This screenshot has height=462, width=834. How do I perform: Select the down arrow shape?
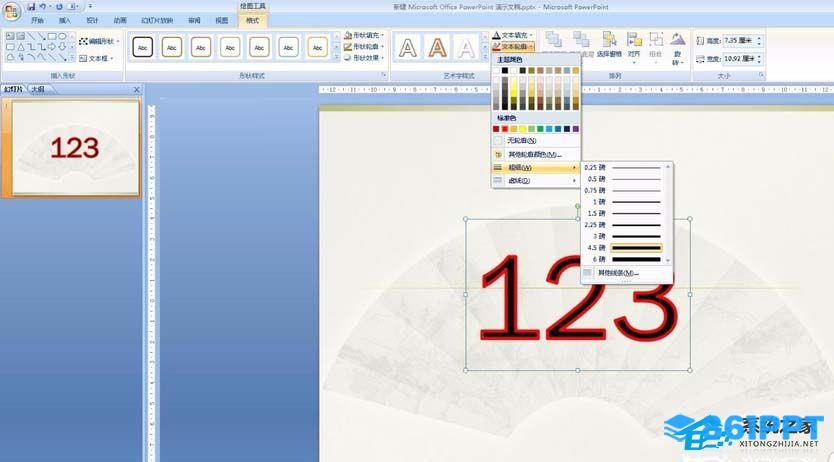(x=62, y=47)
